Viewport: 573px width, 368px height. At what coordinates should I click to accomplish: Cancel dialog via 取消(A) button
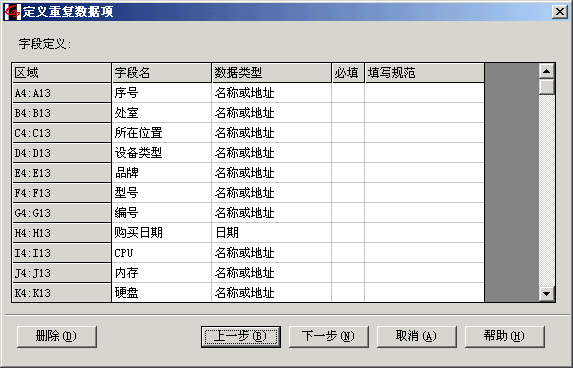pyautogui.click(x=417, y=336)
